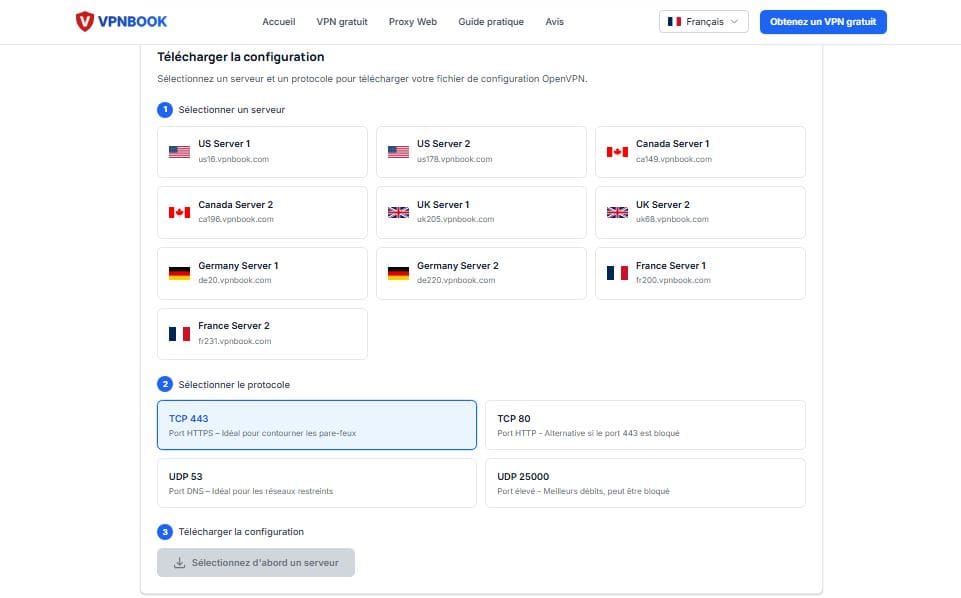The image size is (961, 598).
Task: Click Obtenez un VPN gratuit button
Action: click(x=823, y=21)
